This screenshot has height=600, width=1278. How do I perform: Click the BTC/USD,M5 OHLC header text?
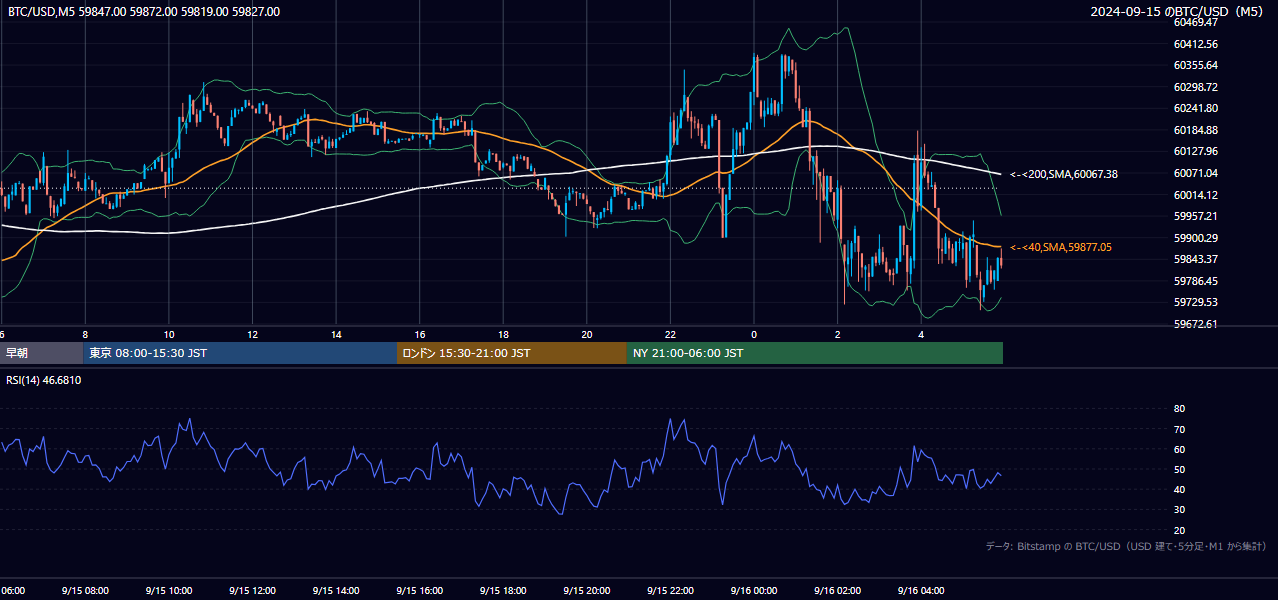pos(144,12)
